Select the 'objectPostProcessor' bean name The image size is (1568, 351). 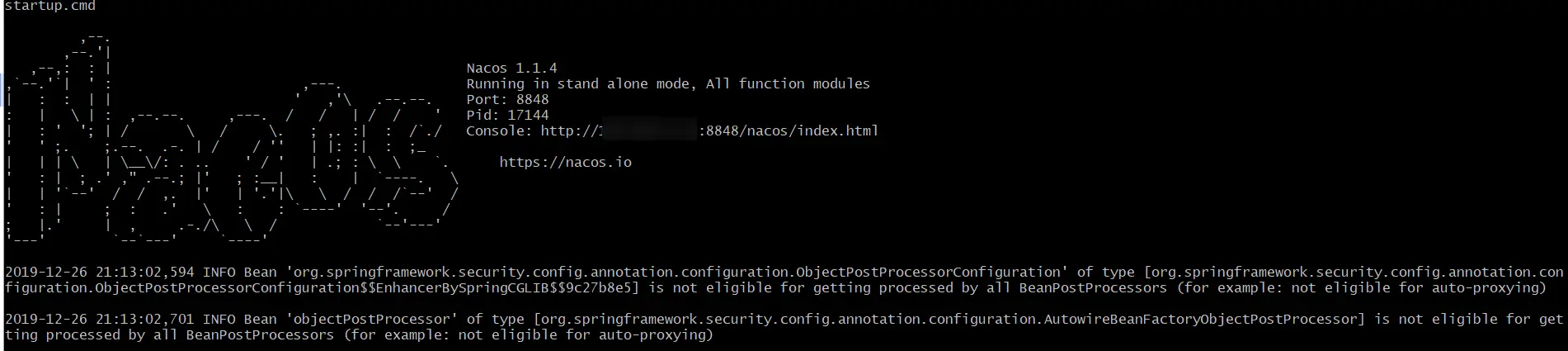371,319
